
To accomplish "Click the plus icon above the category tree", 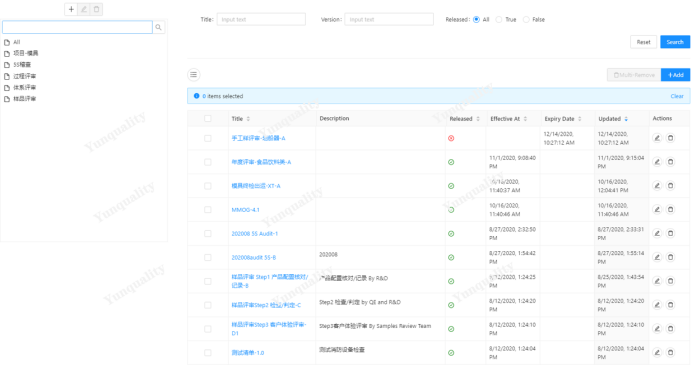I will tap(71, 9).
